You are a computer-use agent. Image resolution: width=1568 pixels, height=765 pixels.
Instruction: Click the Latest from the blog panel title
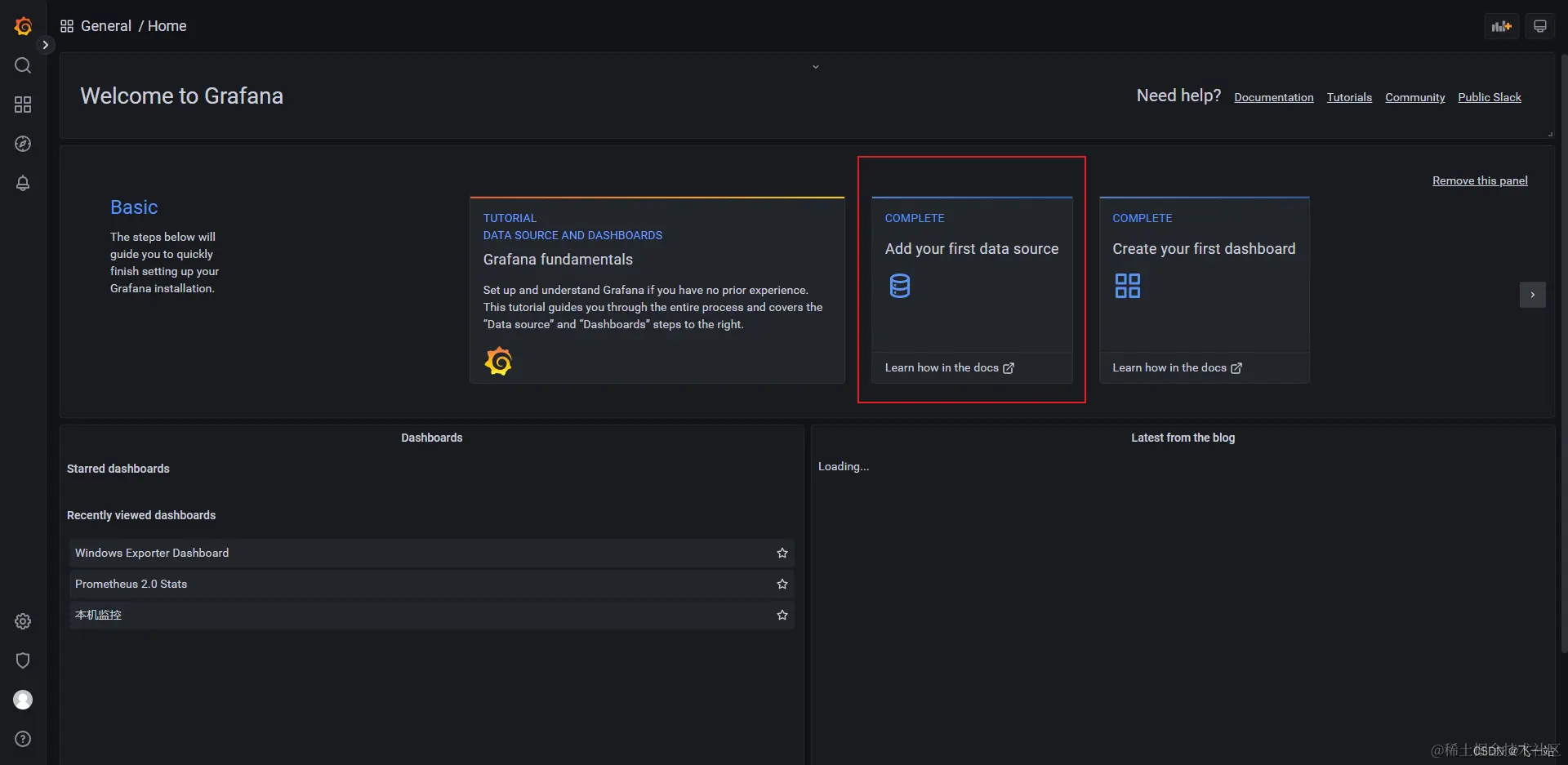coord(1183,438)
